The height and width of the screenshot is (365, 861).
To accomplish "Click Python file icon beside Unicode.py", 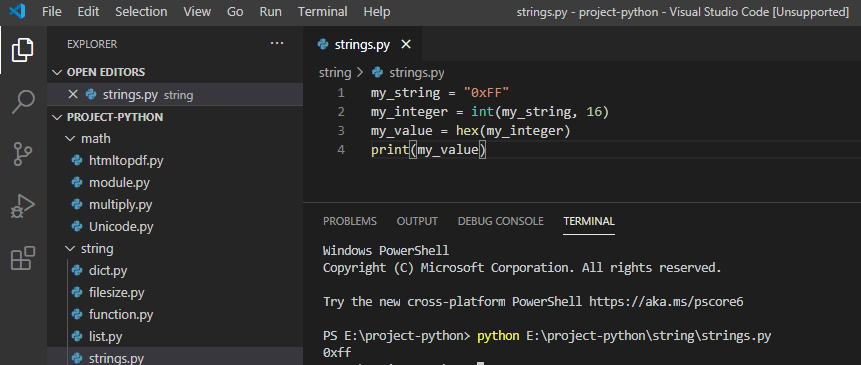I will (77, 227).
